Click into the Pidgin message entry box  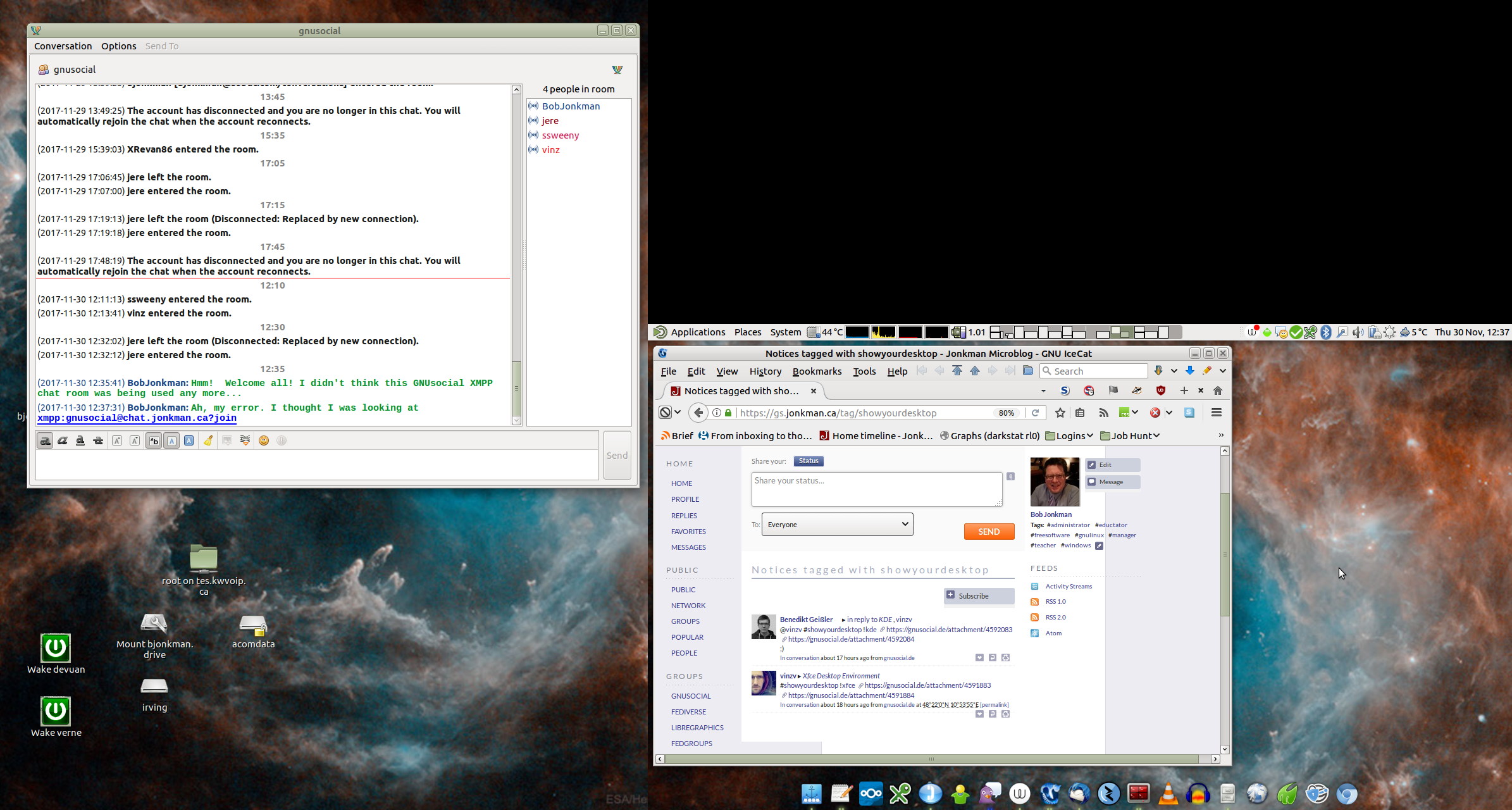tap(317, 465)
